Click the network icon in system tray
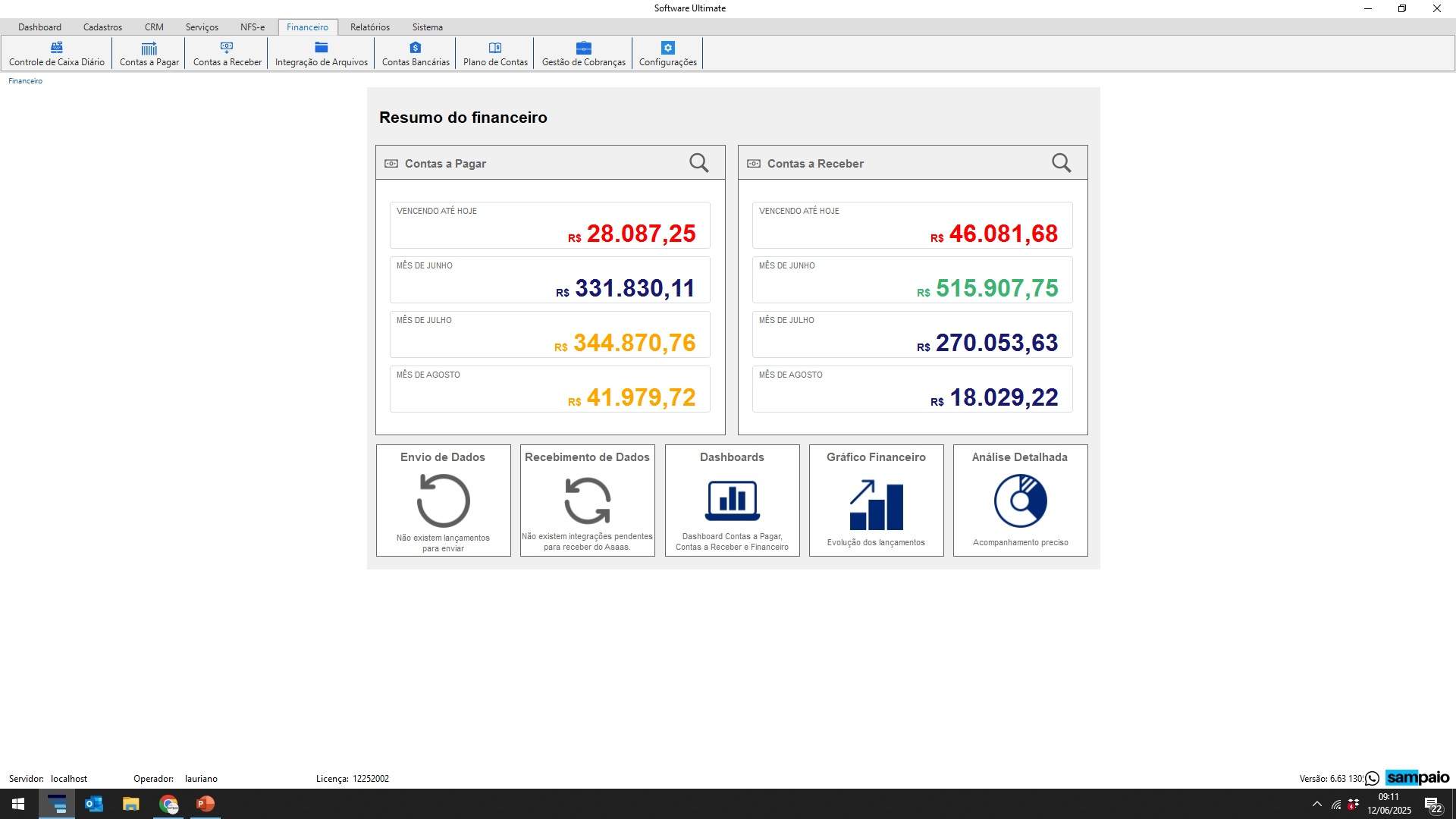This screenshot has height=819, width=1456. [x=1336, y=805]
